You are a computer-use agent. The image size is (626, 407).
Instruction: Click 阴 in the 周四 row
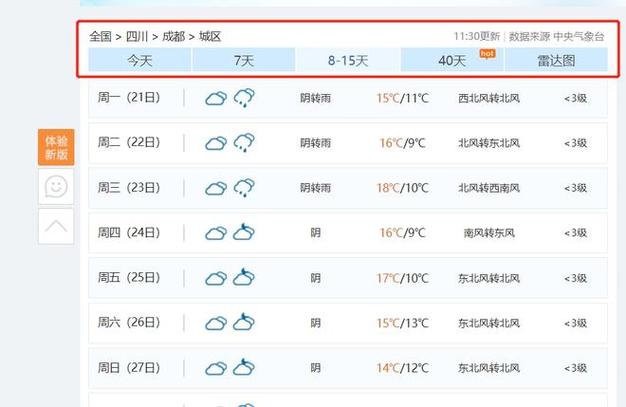pyautogui.click(x=315, y=233)
